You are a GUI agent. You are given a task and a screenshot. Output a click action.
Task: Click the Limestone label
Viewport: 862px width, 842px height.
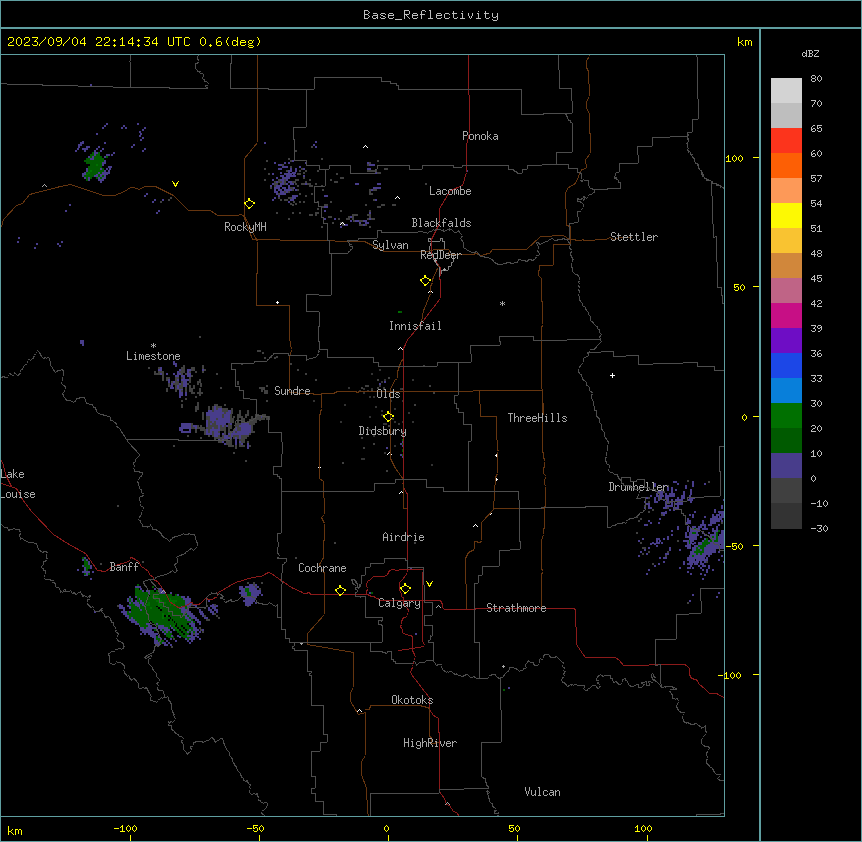(x=153, y=356)
